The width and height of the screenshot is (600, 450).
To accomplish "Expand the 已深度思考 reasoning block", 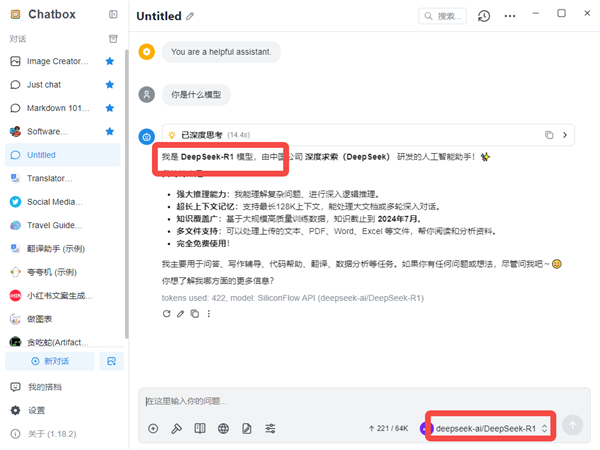I will 565,135.
